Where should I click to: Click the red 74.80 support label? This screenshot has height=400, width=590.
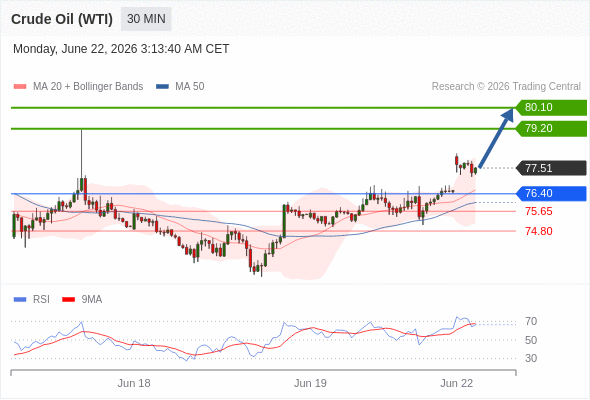538,231
